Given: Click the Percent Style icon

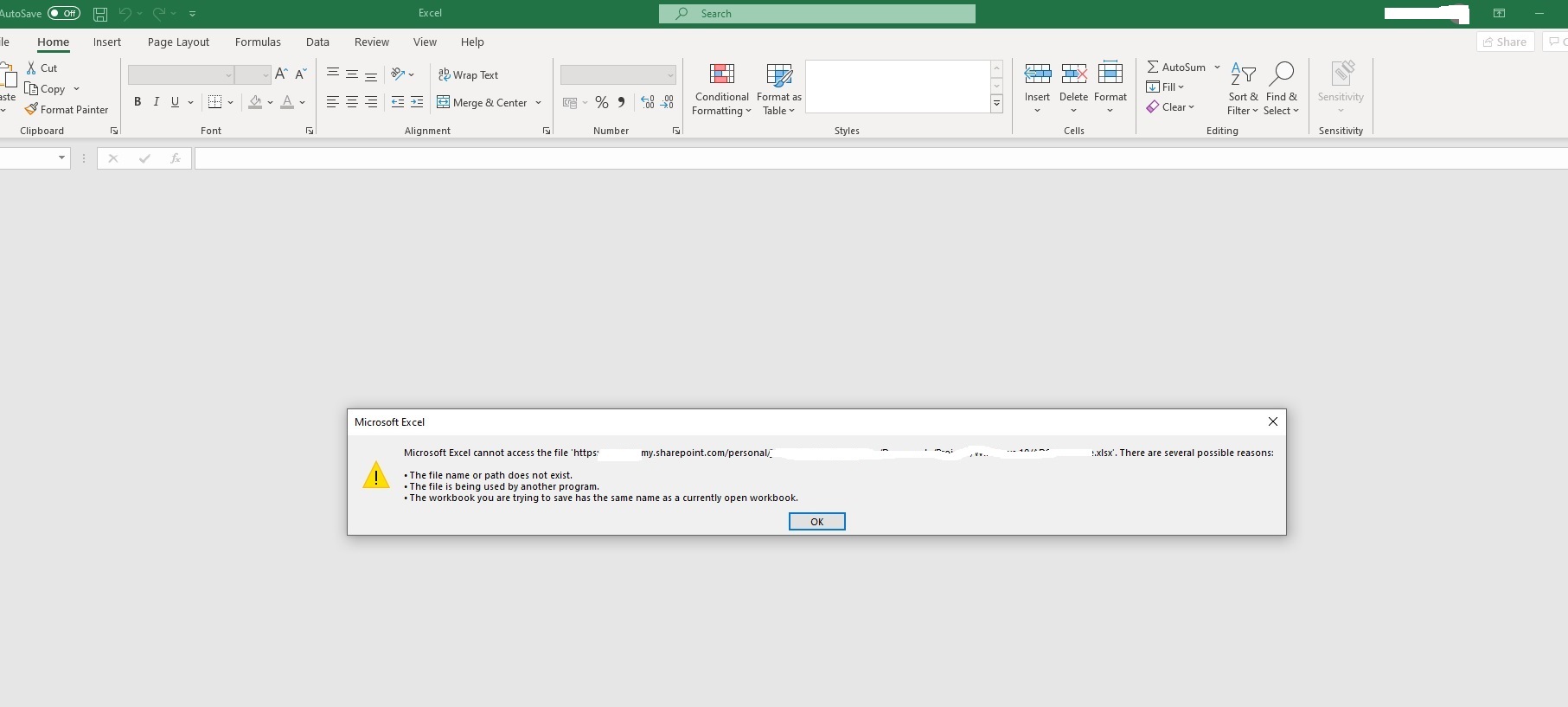Looking at the screenshot, I should [602, 102].
